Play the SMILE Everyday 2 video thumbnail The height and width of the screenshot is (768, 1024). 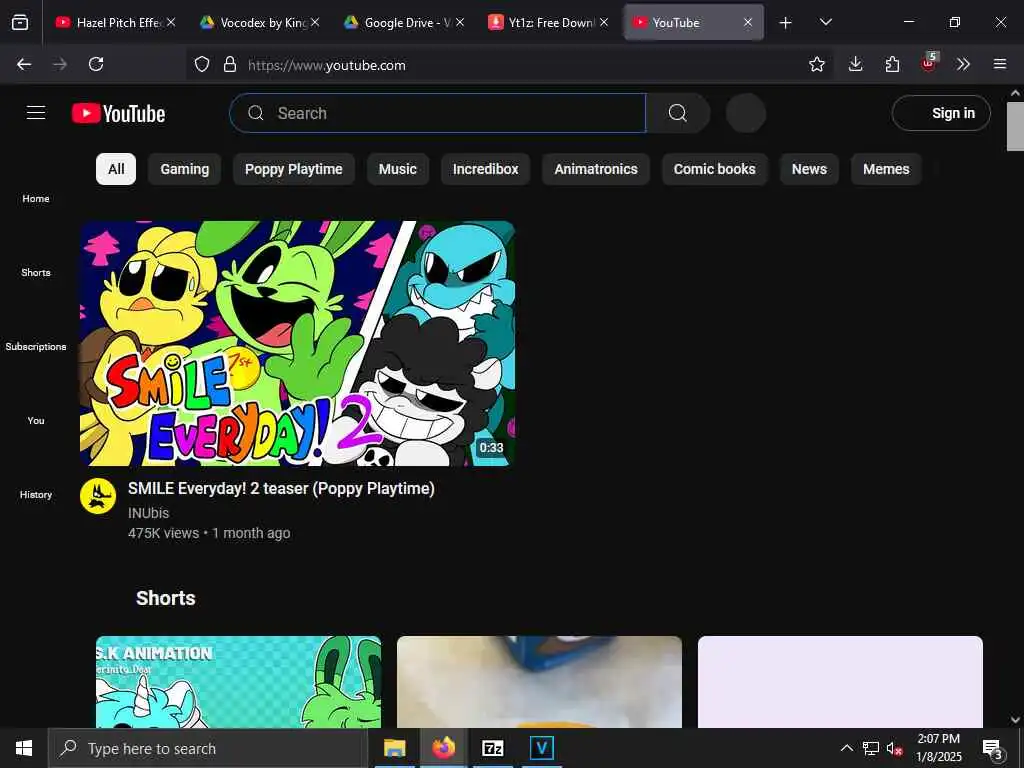click(297, 344)
